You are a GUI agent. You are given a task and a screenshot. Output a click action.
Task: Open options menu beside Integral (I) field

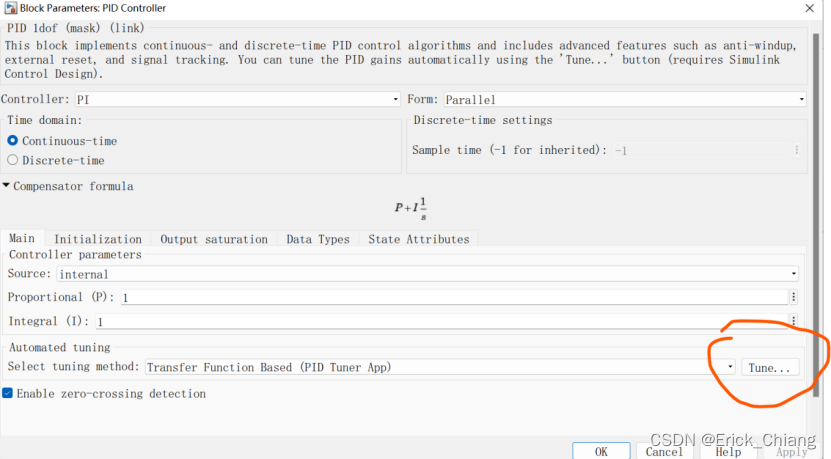pyautogui.click(x=793, y=320)
